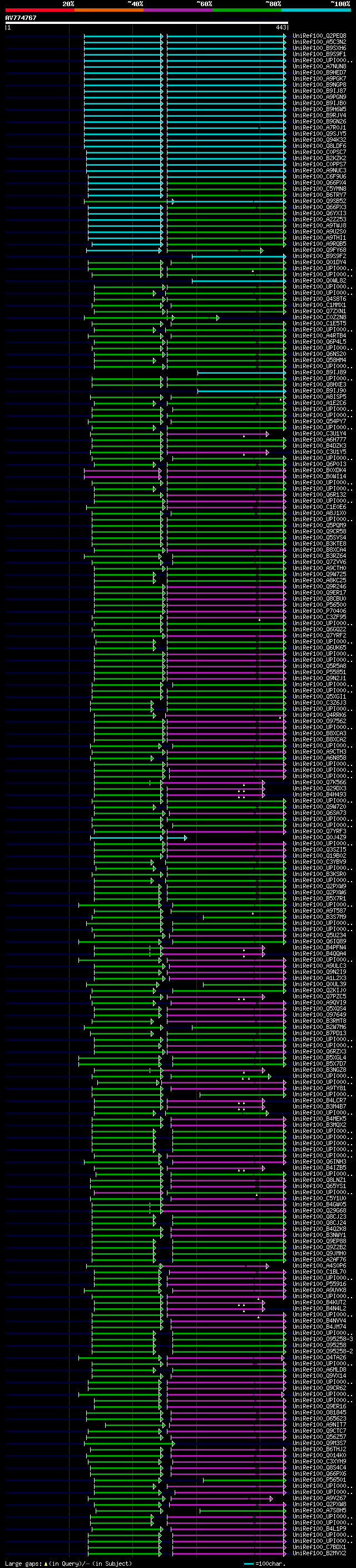Select hit UniRef100_Q0UL39

pos(319,985)
